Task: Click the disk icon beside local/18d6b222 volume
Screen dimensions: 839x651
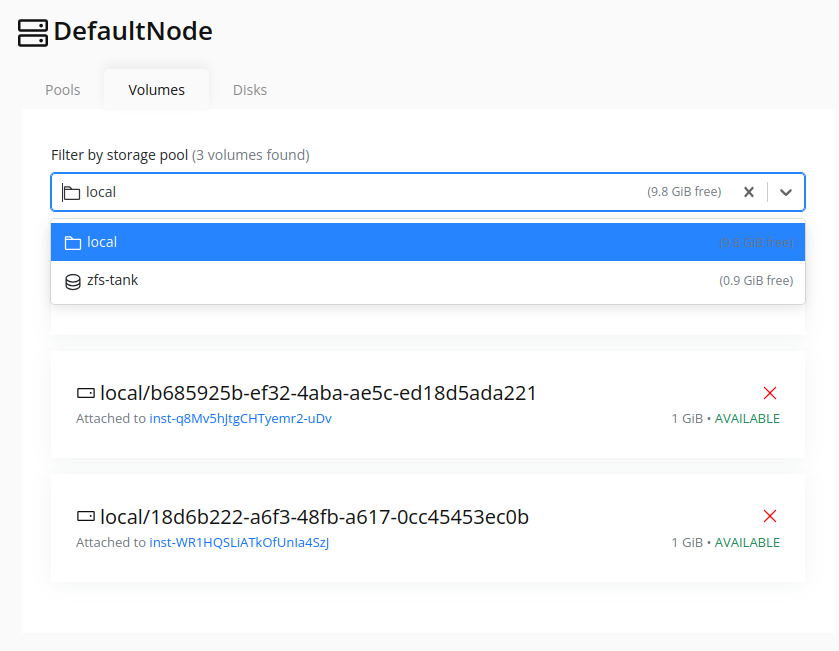Action: (86, 517)
